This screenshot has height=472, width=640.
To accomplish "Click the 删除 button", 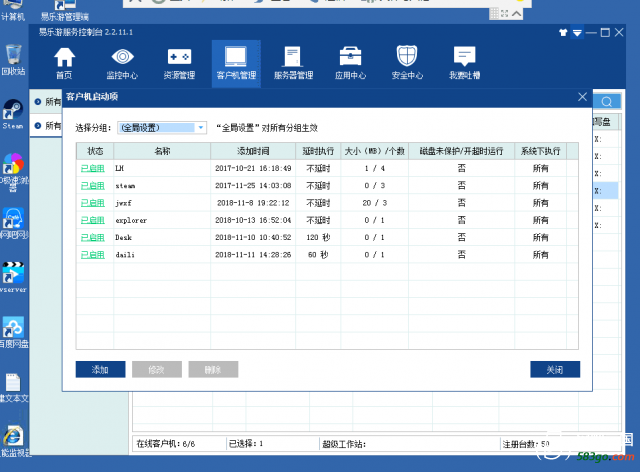I will pos(213,370).
